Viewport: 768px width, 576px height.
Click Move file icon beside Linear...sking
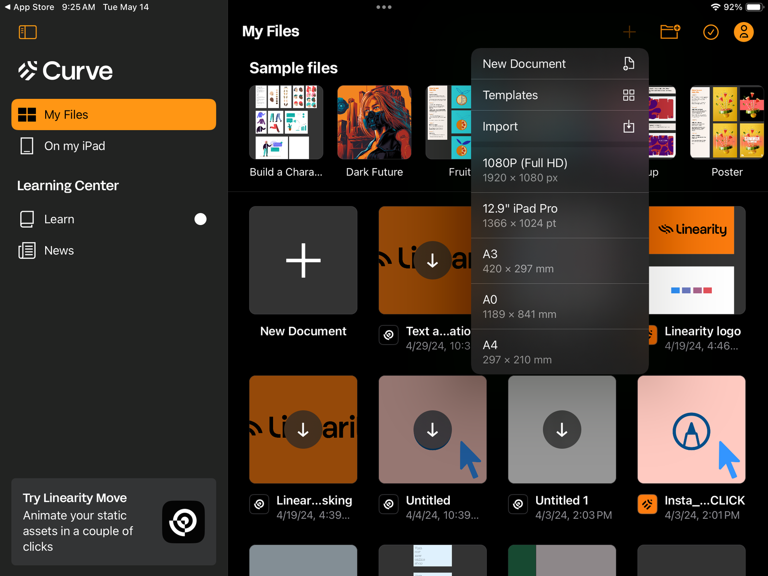[x=259, y=504]
